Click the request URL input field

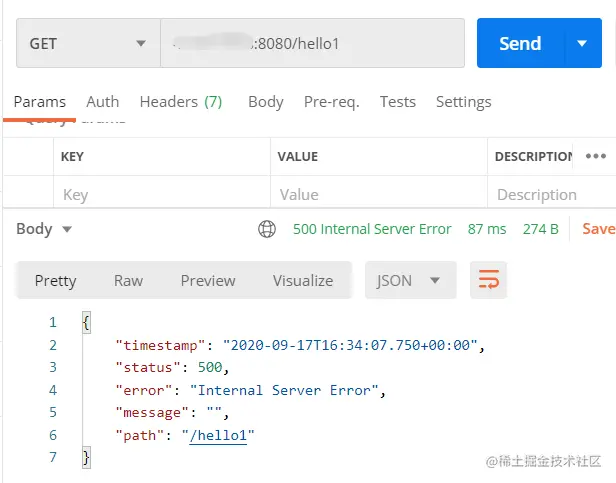tap(312, 44)
